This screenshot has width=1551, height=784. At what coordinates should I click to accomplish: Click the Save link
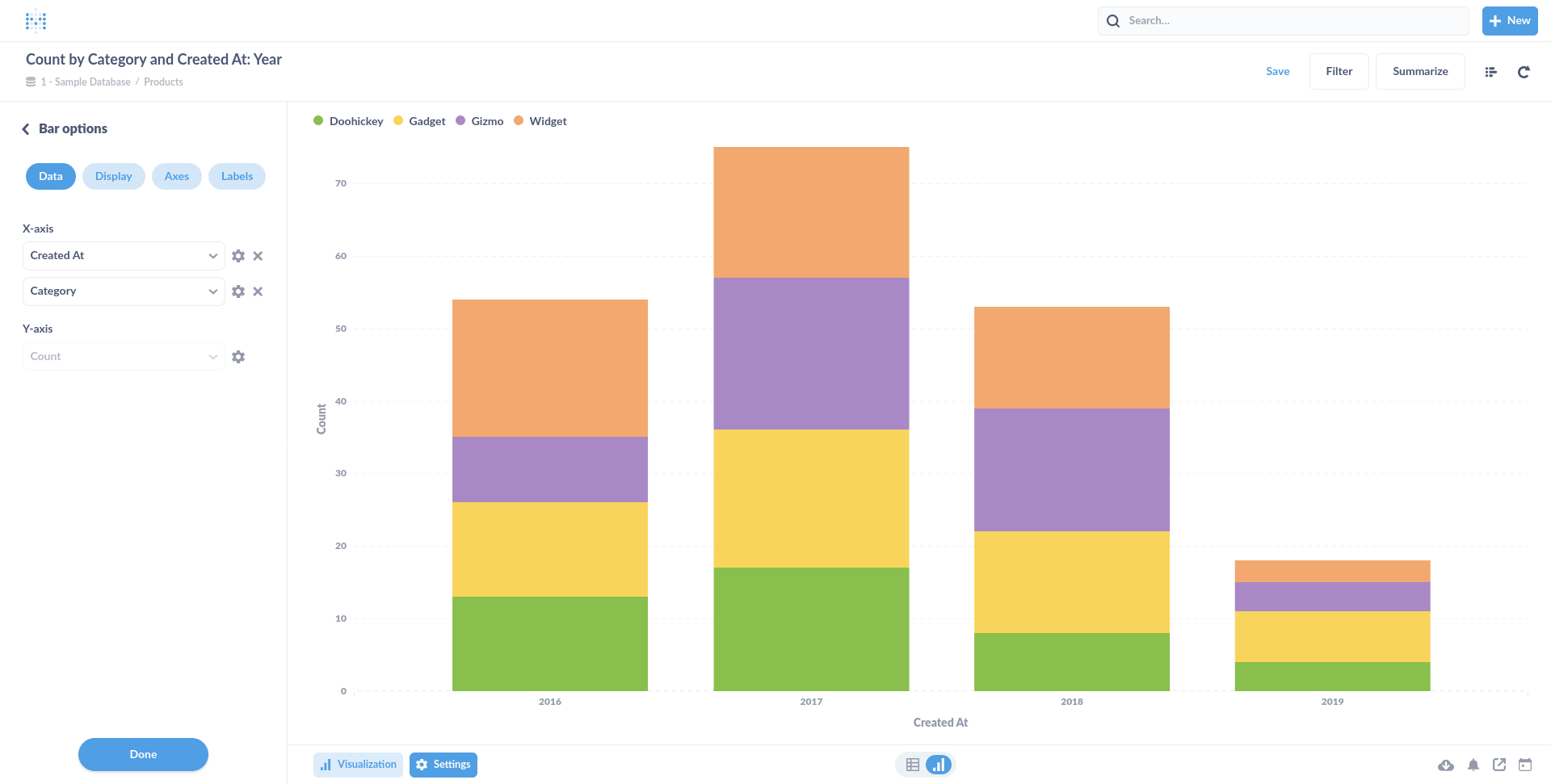click(1277, 72)
